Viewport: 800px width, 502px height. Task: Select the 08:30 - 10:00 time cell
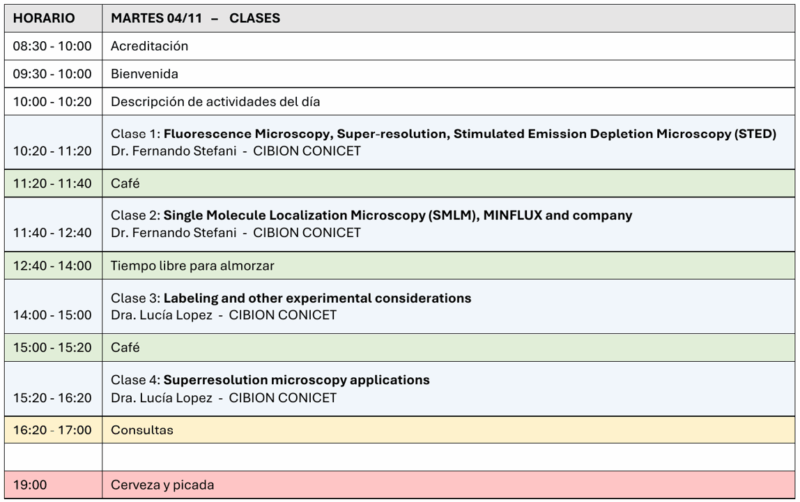coord(52,46)
